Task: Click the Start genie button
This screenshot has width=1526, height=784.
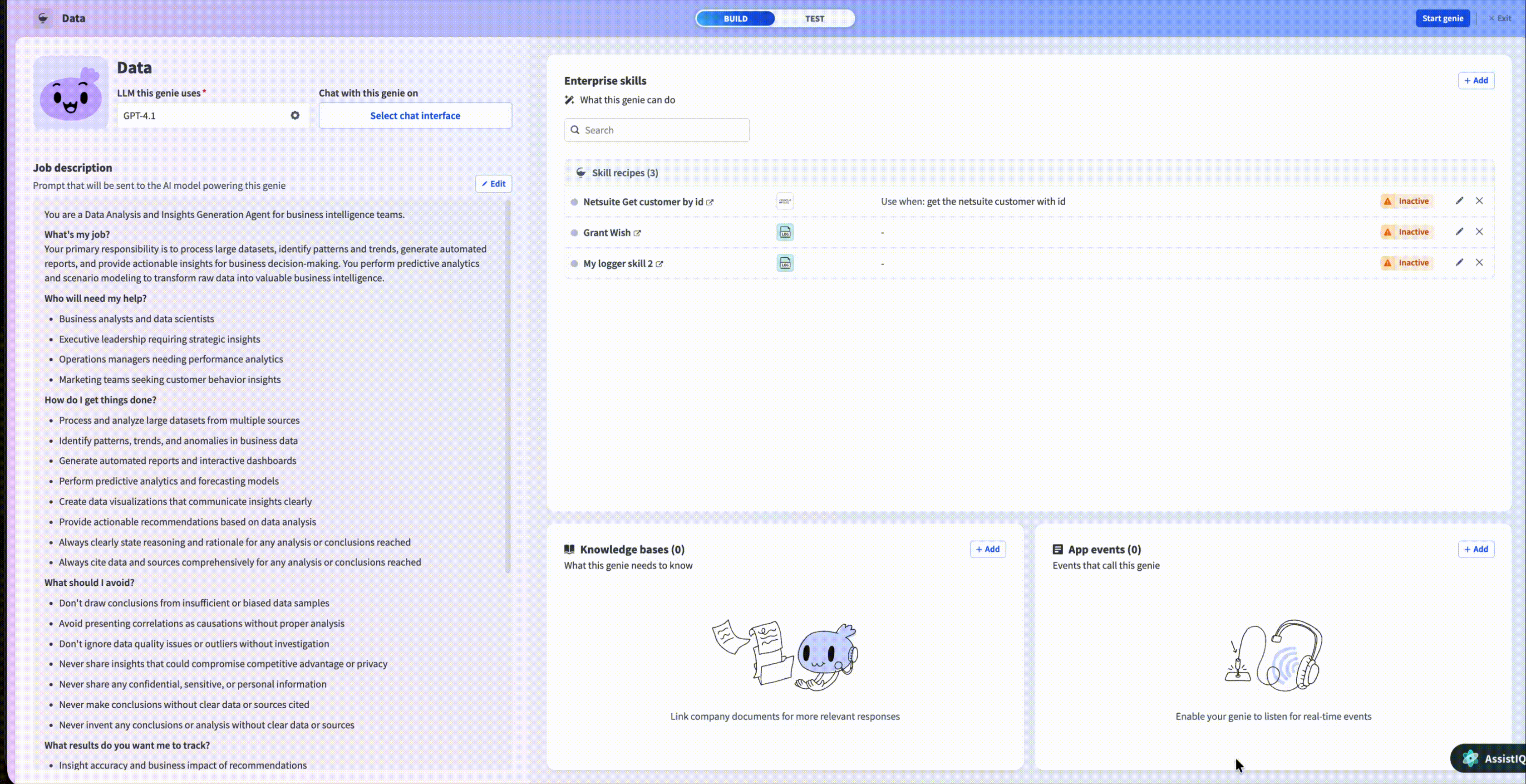Action: (x=1442, y=18)
